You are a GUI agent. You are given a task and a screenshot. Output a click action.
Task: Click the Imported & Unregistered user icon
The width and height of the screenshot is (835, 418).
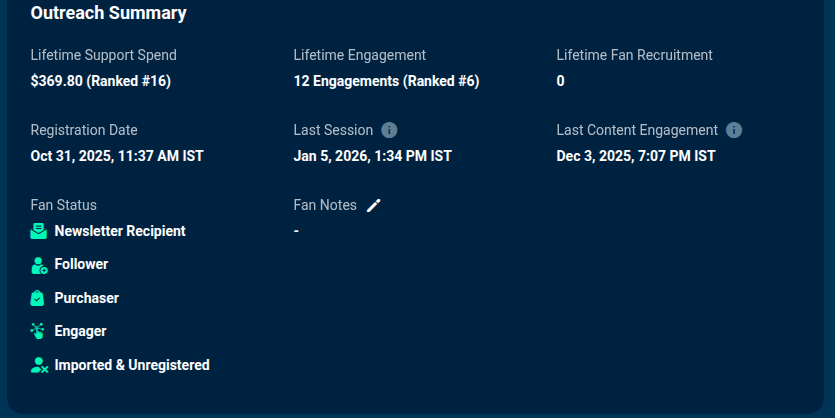pyautogui.click(x=39, y=365)
